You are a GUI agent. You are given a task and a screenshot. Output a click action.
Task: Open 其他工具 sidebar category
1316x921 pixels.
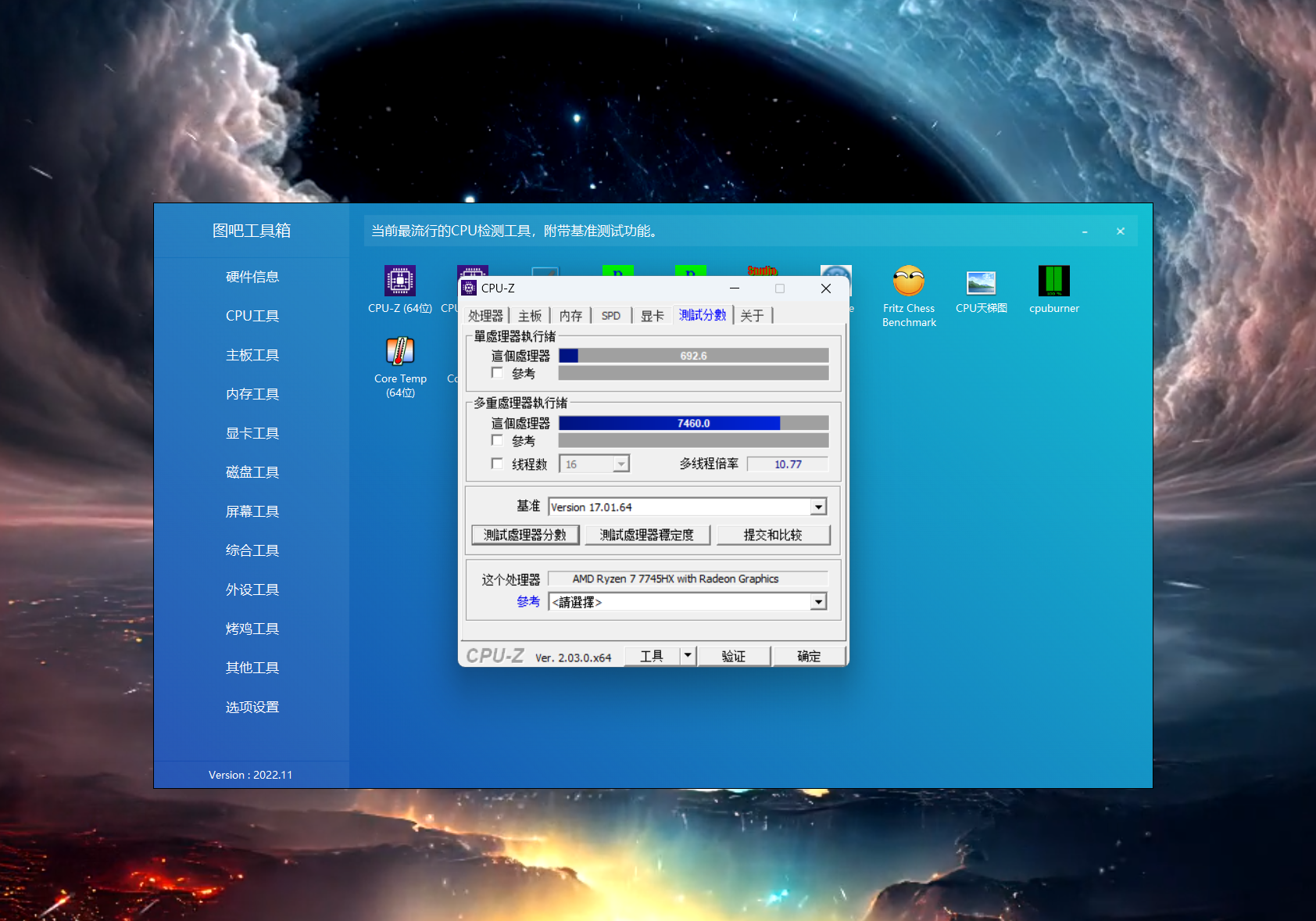(252, 668)
